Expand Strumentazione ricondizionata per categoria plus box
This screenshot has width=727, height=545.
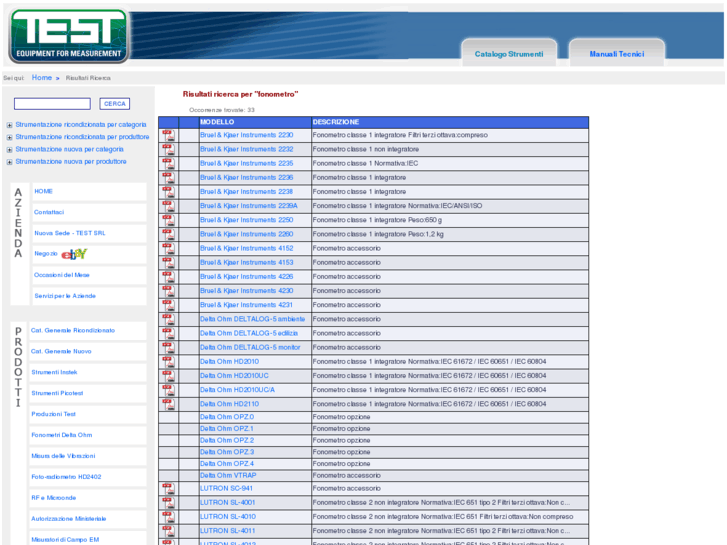coord(9,125)
